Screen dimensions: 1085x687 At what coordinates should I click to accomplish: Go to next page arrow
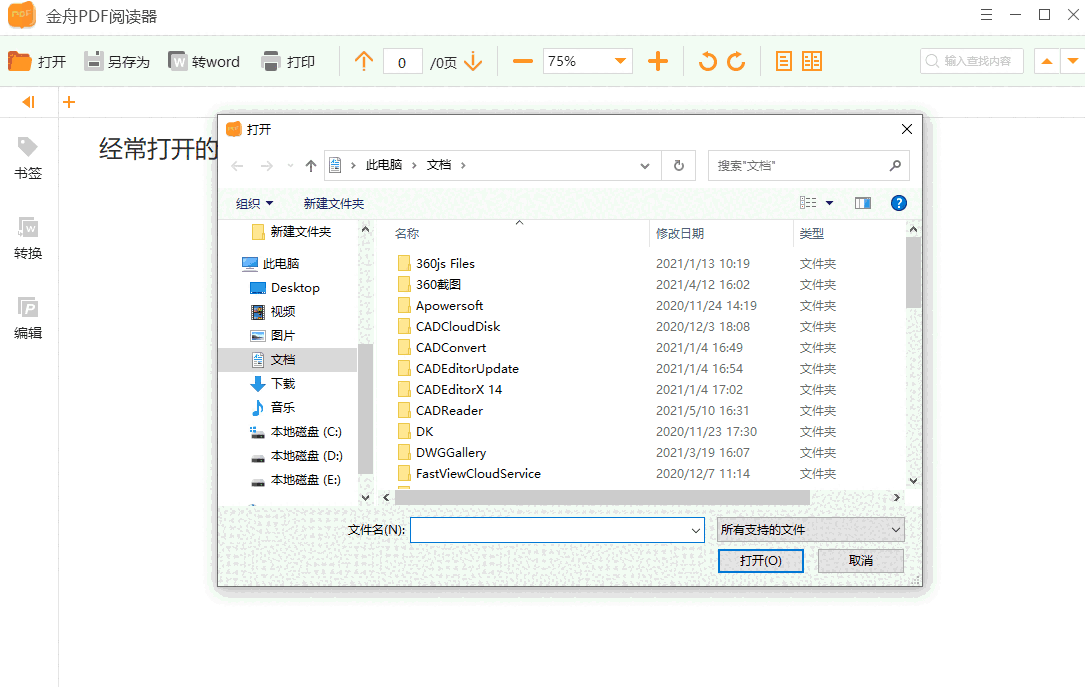tap(473, 62)
